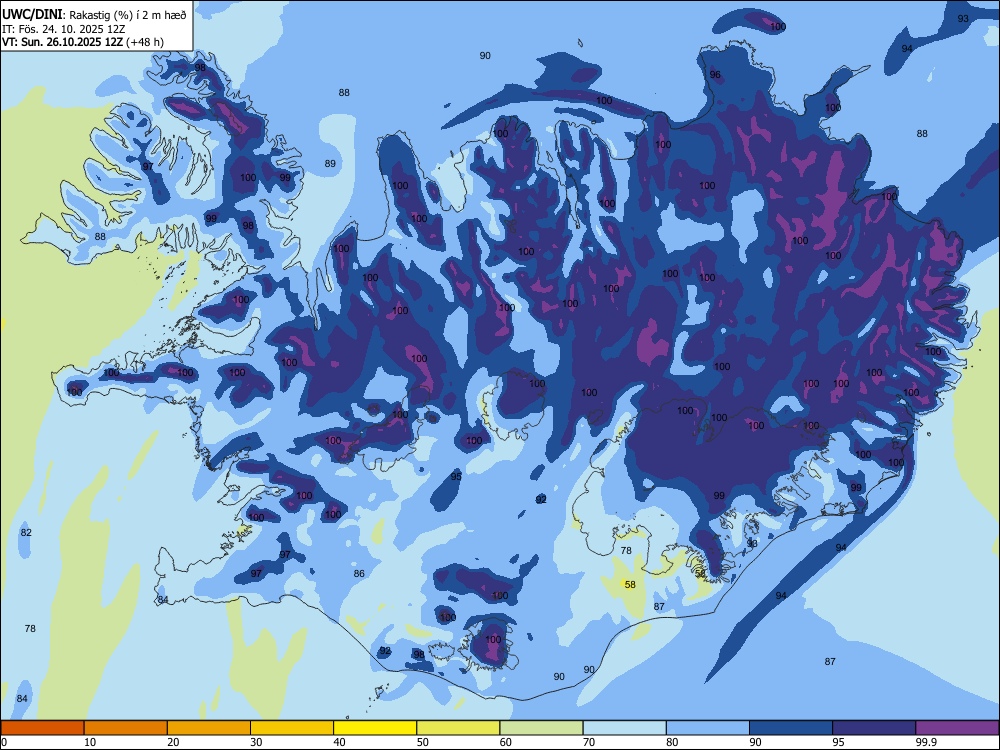Viewport: 1000px width, 750px height.
Task: Click the legend label '10'
Action: [x=90, y=742]
